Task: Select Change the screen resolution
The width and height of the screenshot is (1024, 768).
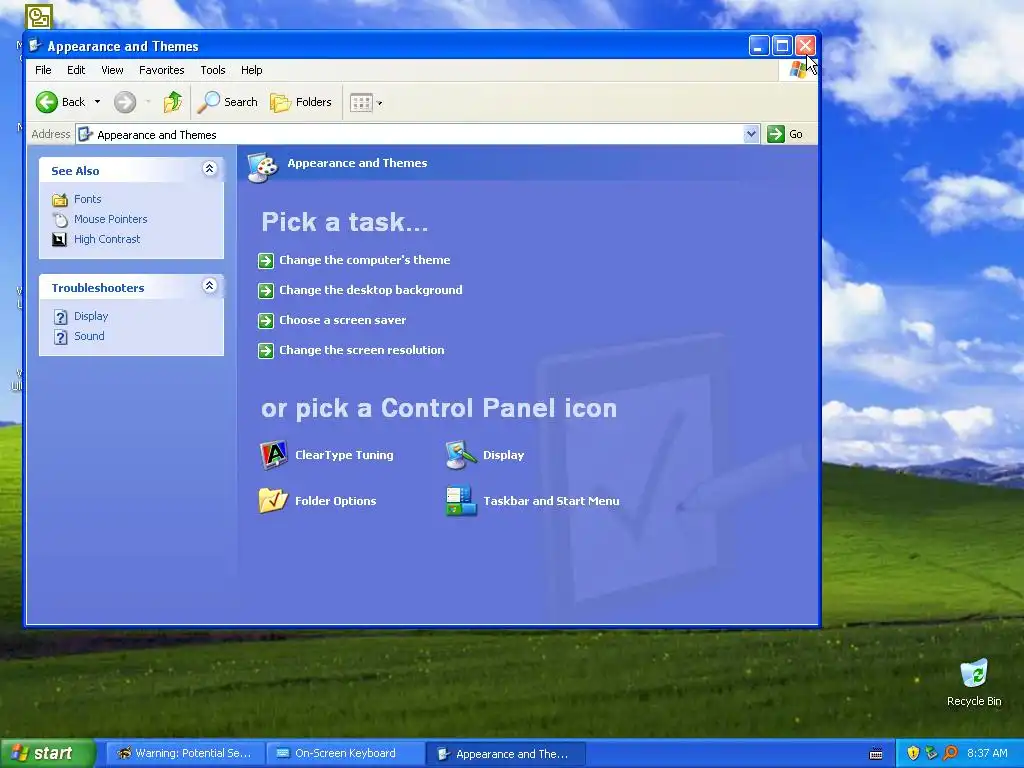Action: click(361, 350)
